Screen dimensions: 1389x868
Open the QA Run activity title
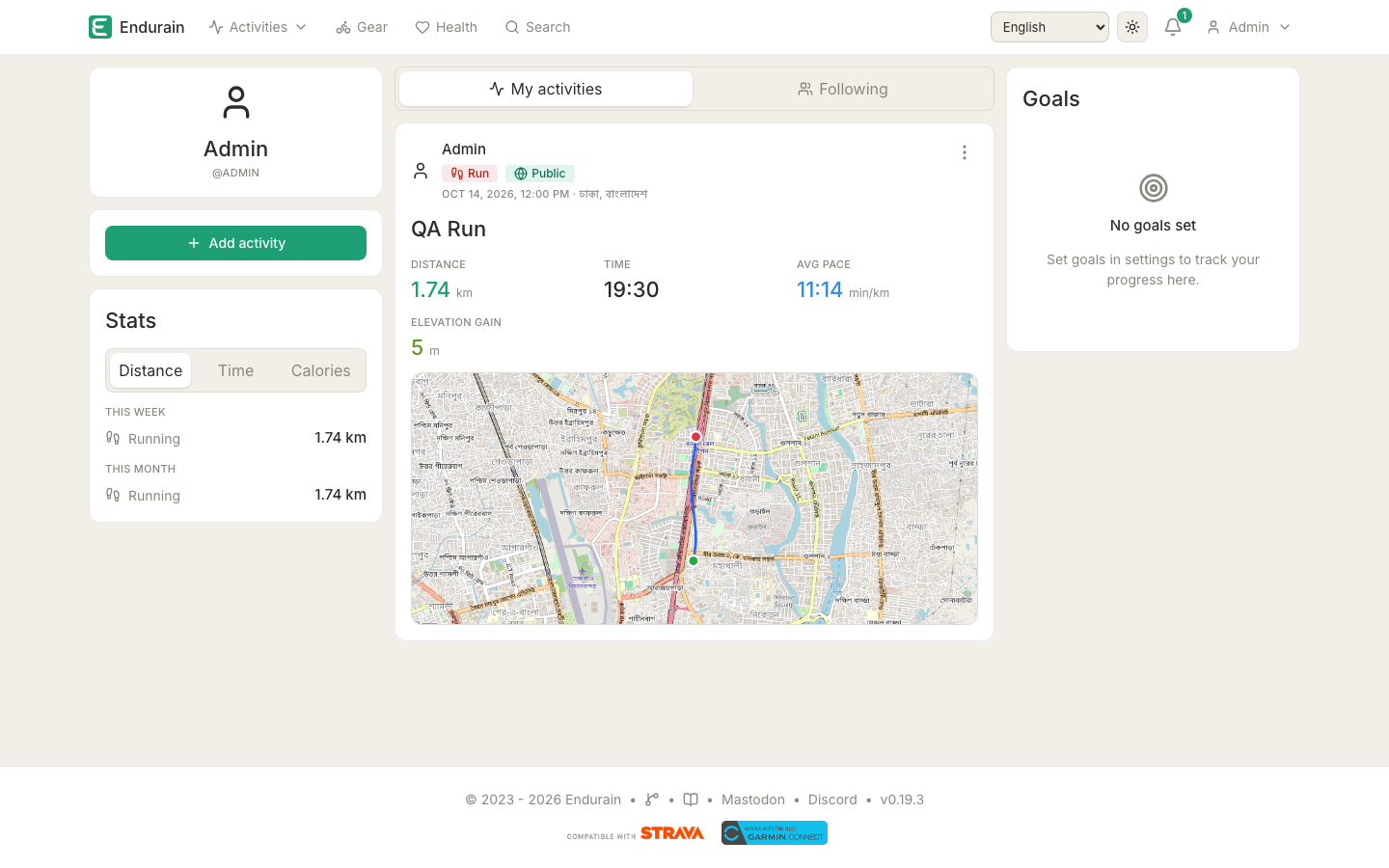pyautogui.click(x=449, y=229)
